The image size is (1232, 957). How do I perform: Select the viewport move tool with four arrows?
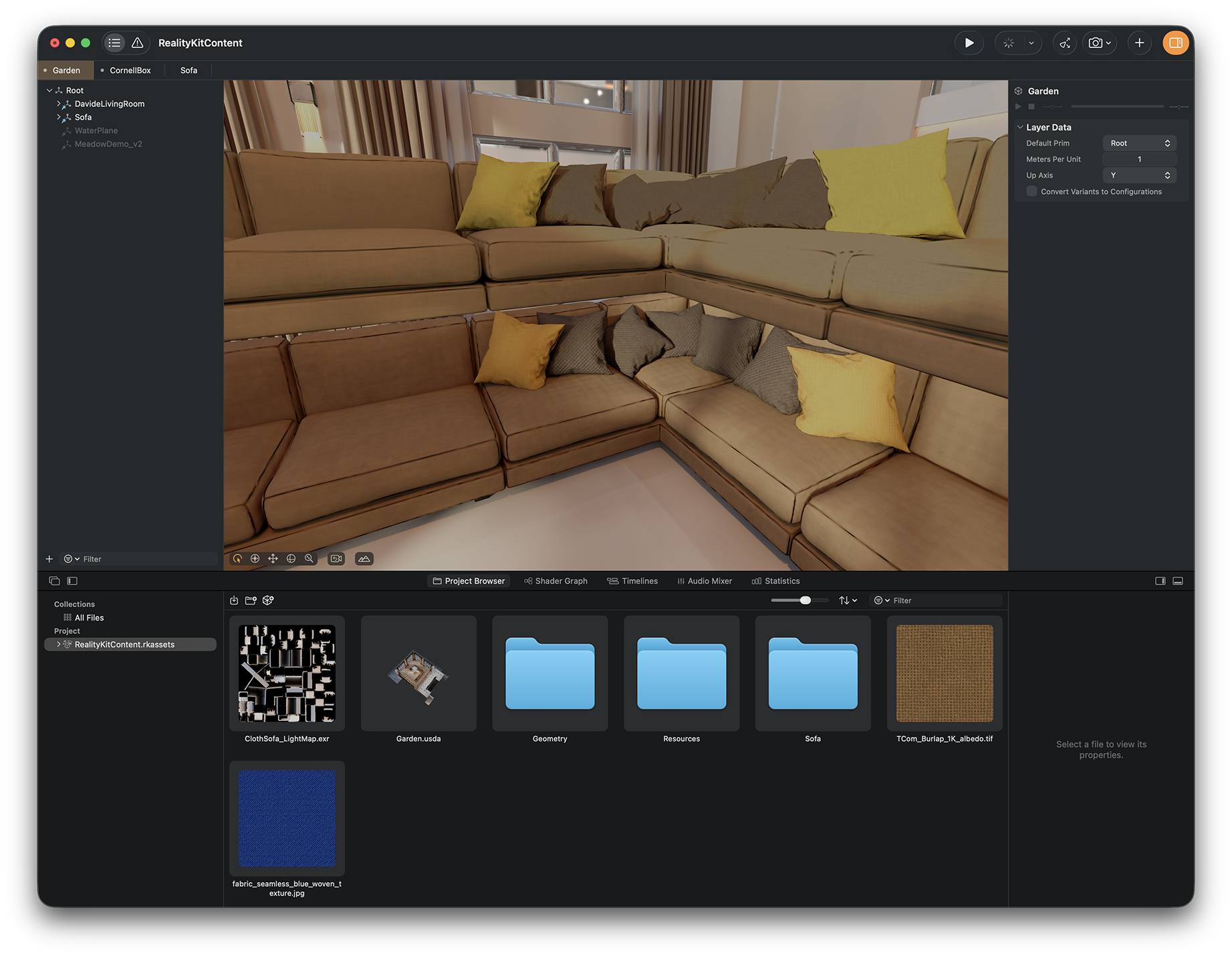click(x=273, y=558)
